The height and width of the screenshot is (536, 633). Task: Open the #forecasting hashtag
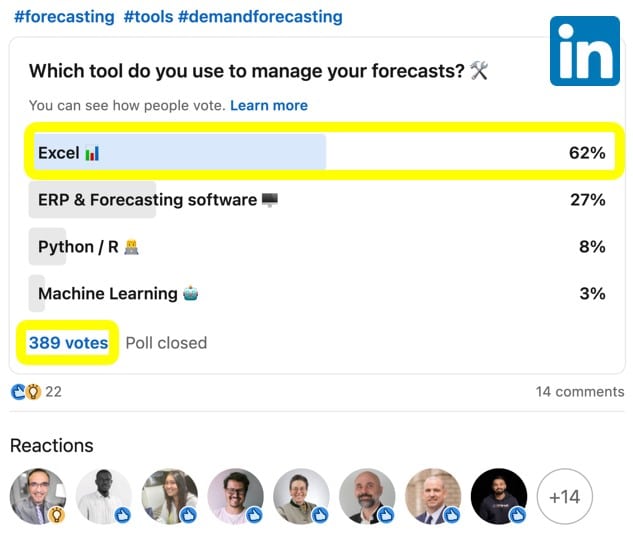64,17
